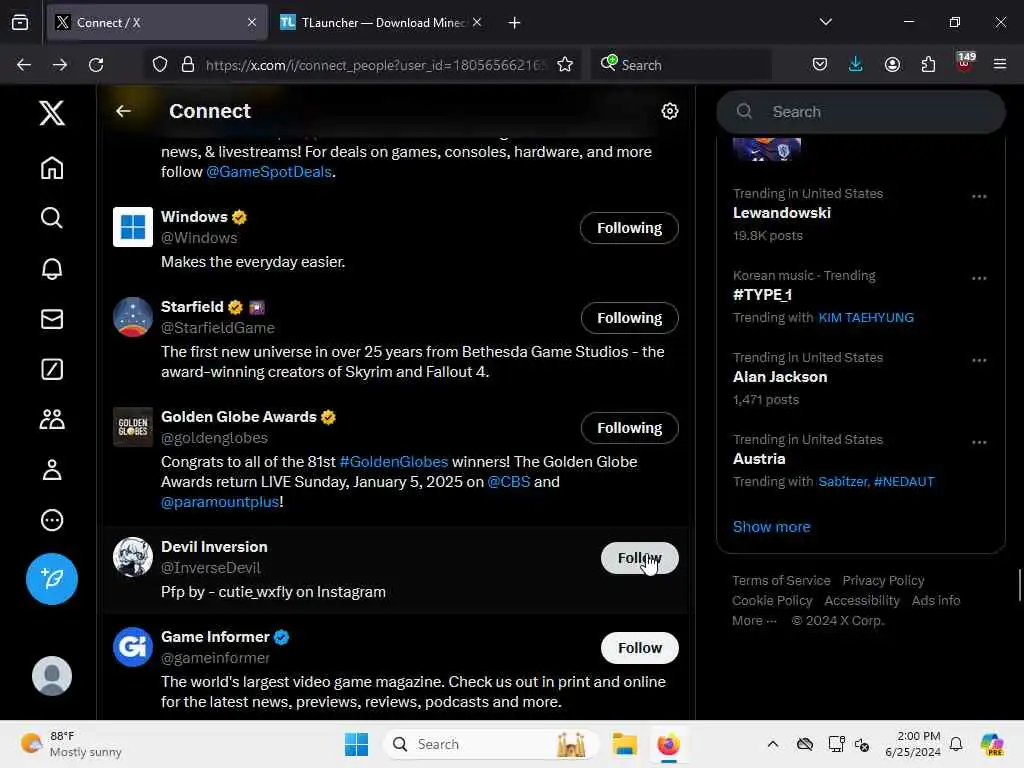Open Windows profile avatar
Image resolution: width=1024 pixels, height=768 pixels.
[x=133, y=227]
